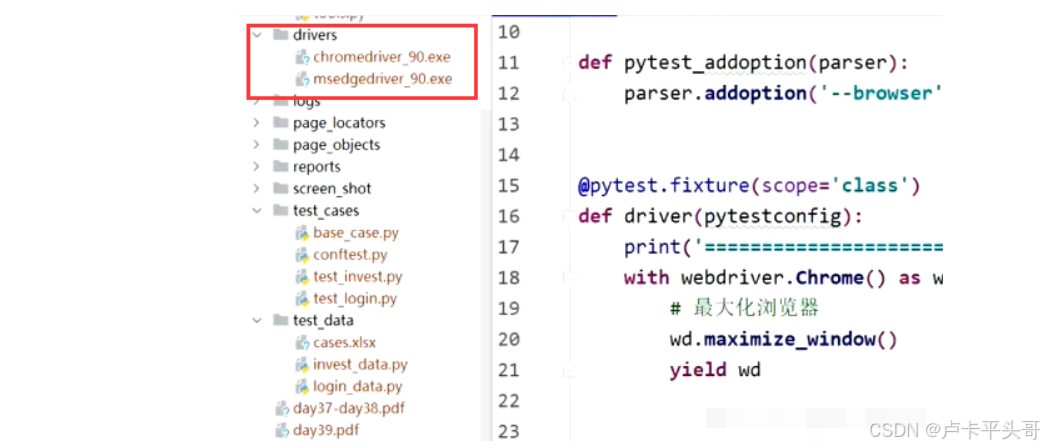This screenshot has width=1044, height=448.
Task: Click the drivers folder icon
Action: pyautogui.click(x=280, y=35)
